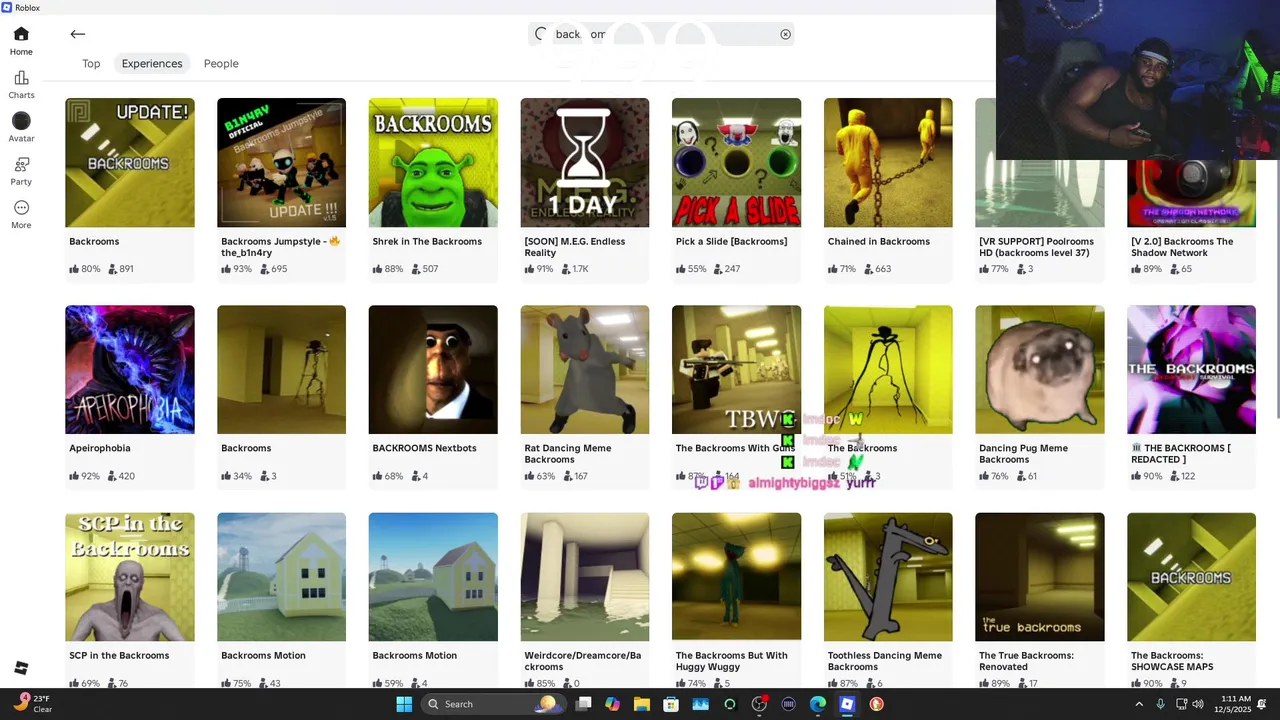Open the weather widget showing 23°F
The height and width of the screenshot is (720, 1280).
tap(32, 704)
